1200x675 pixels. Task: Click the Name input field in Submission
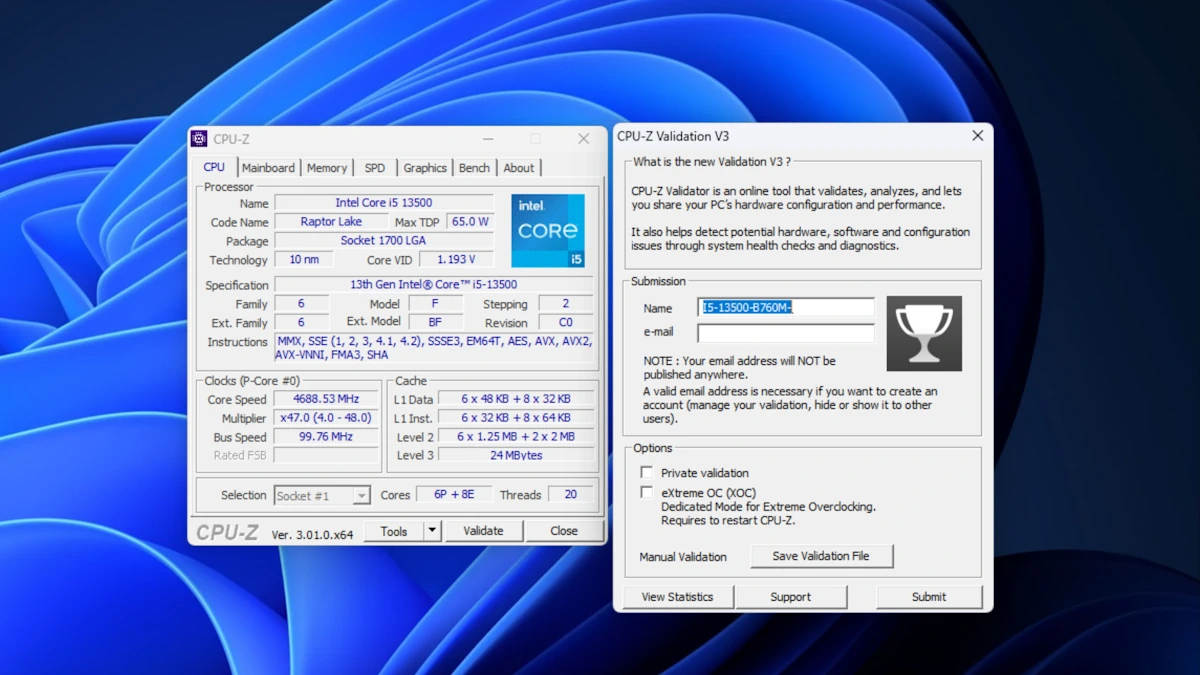(786, 308)
